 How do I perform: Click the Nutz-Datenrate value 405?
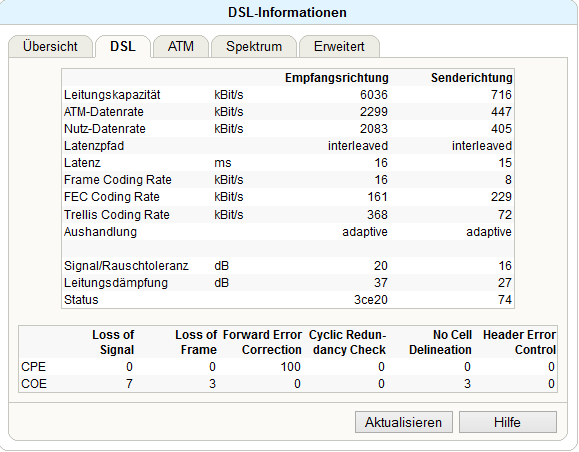[x=501, y=129]
